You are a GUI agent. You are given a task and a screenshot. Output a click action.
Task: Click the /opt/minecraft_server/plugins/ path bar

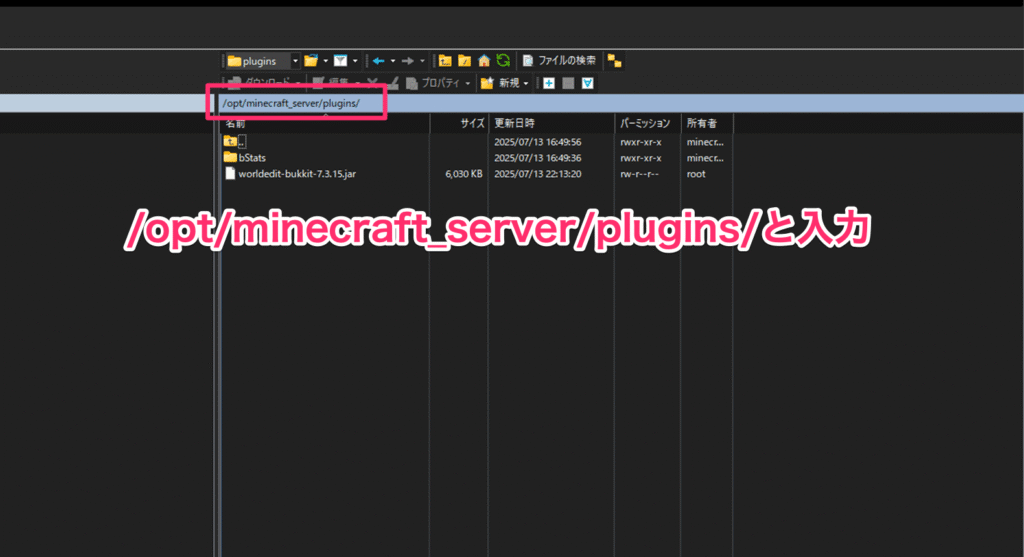point(620,103)
